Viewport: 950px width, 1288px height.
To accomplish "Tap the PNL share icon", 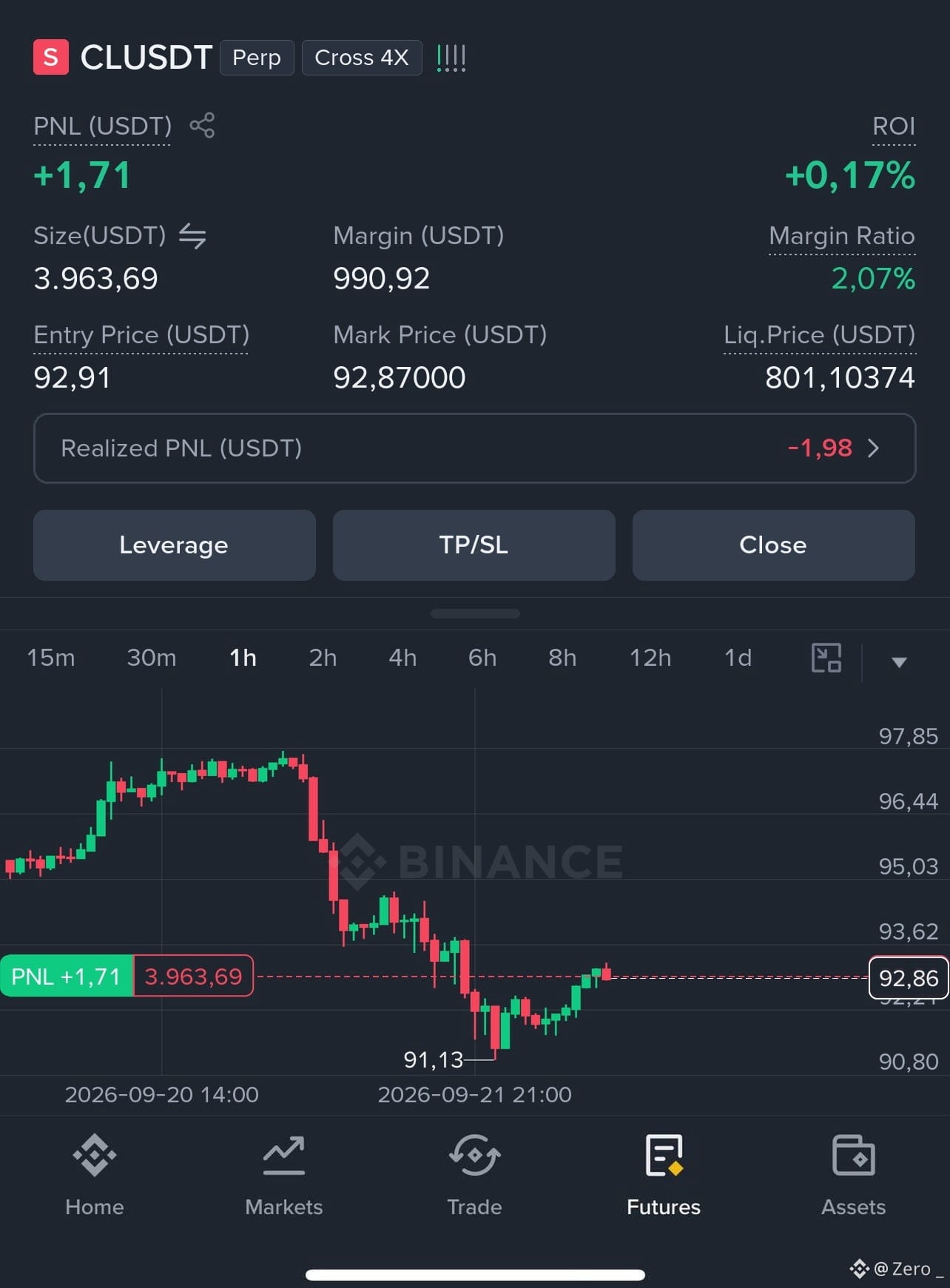I will [202, 126].
